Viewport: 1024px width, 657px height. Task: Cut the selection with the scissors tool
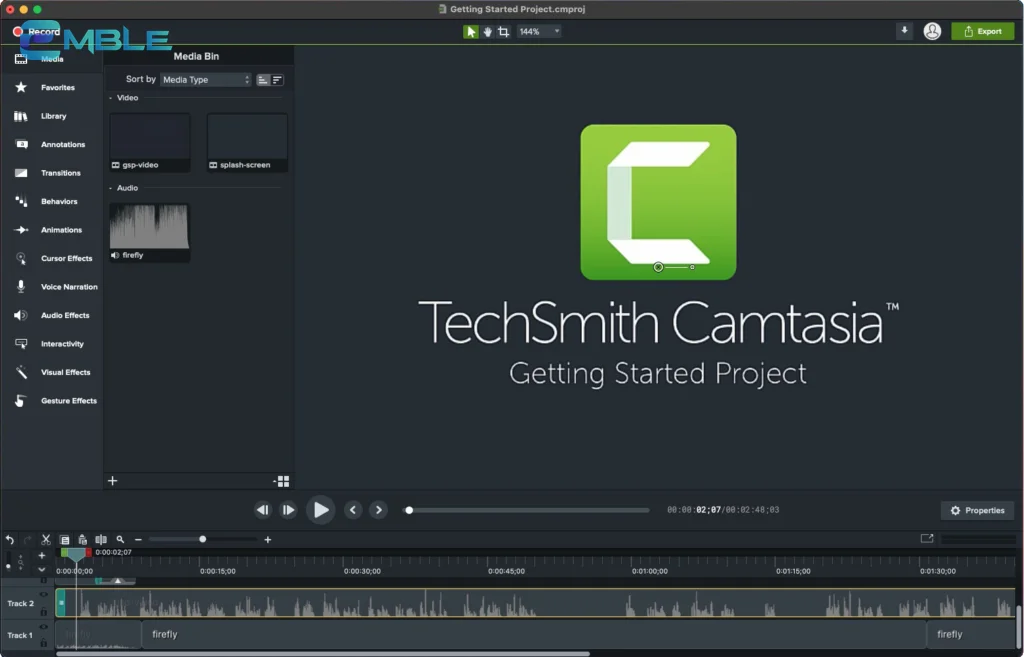tap(45, 539)
